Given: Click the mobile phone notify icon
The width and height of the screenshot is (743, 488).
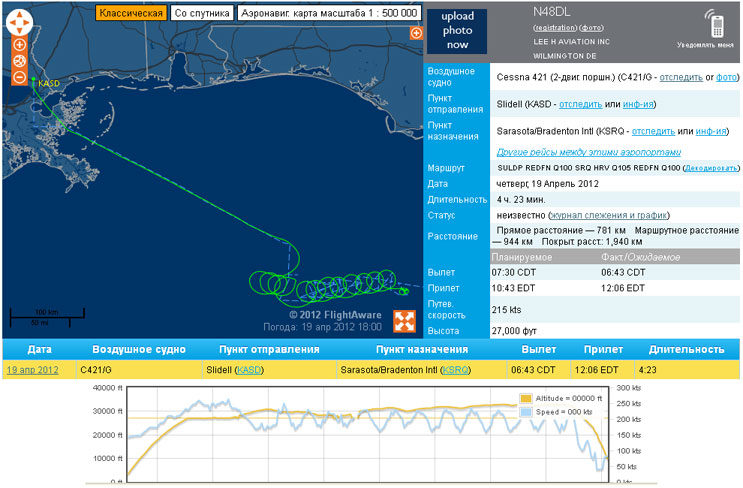Looking at the screenshot, I should pyautogui.click(x=717, y=23).
